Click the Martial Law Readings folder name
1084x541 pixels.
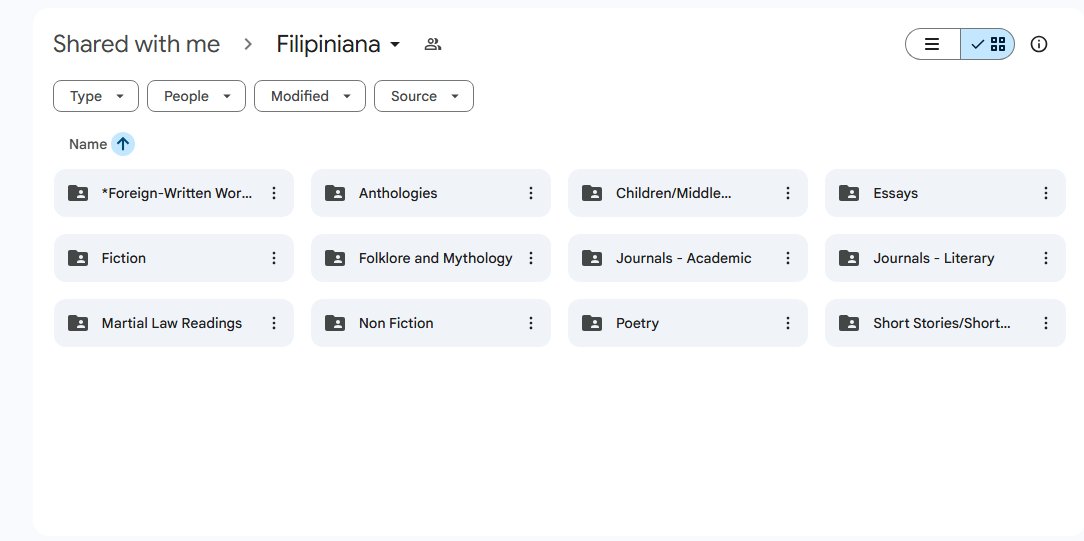[x=171, y=323]
